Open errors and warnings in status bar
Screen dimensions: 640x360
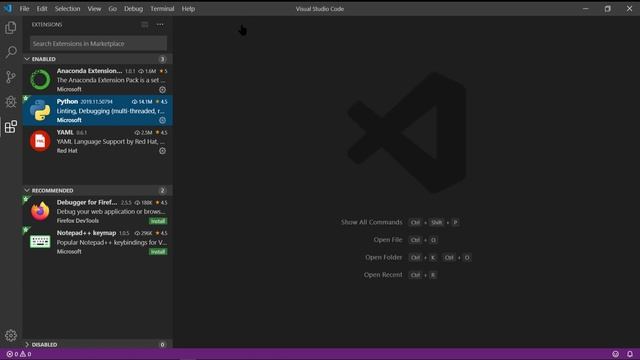[x=19, y=354]
